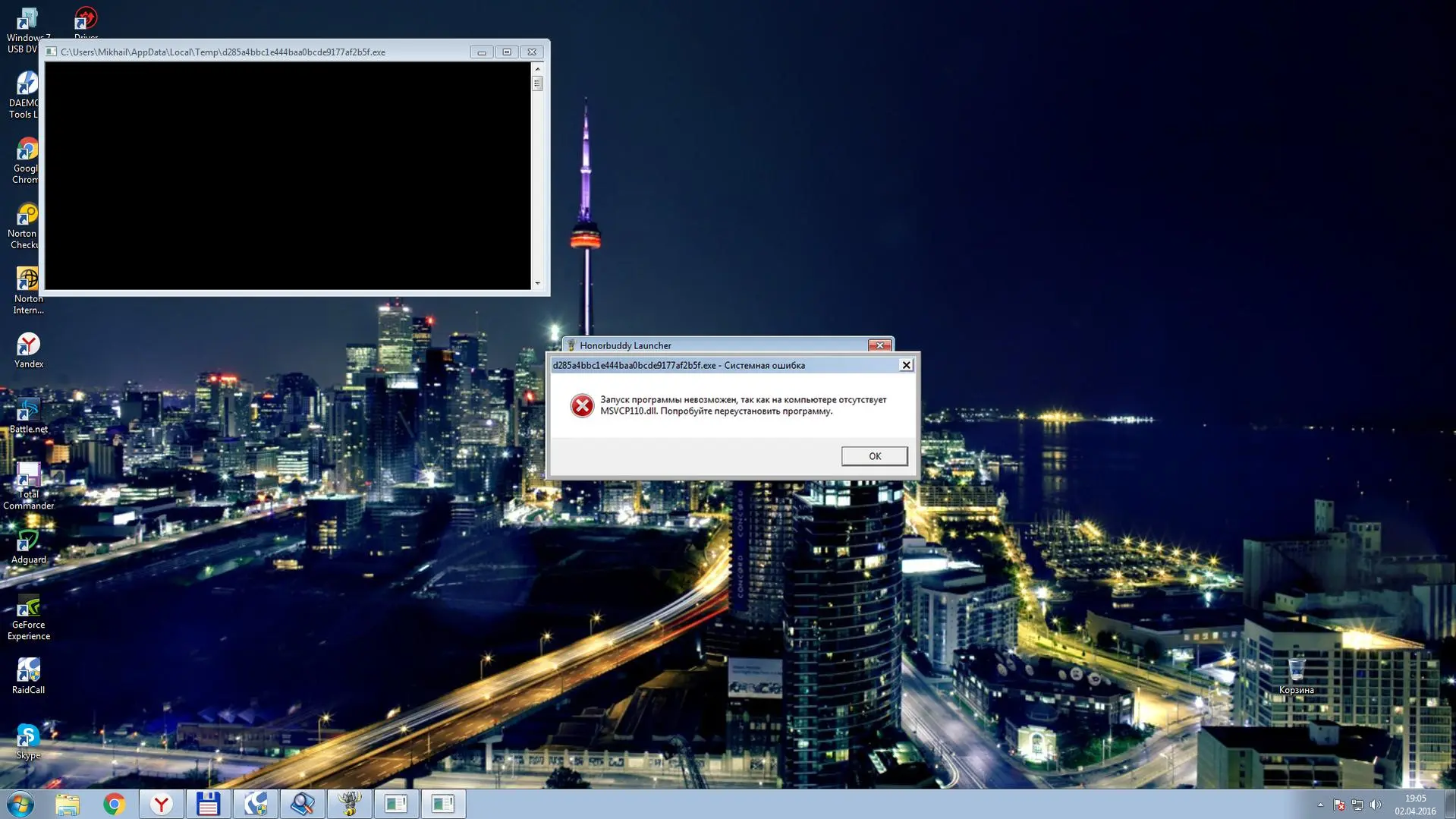This screenshot has height=819, width=1456.
Task: Click the taskbar clock showing 19:05
Action: [x=1415, y=805]
